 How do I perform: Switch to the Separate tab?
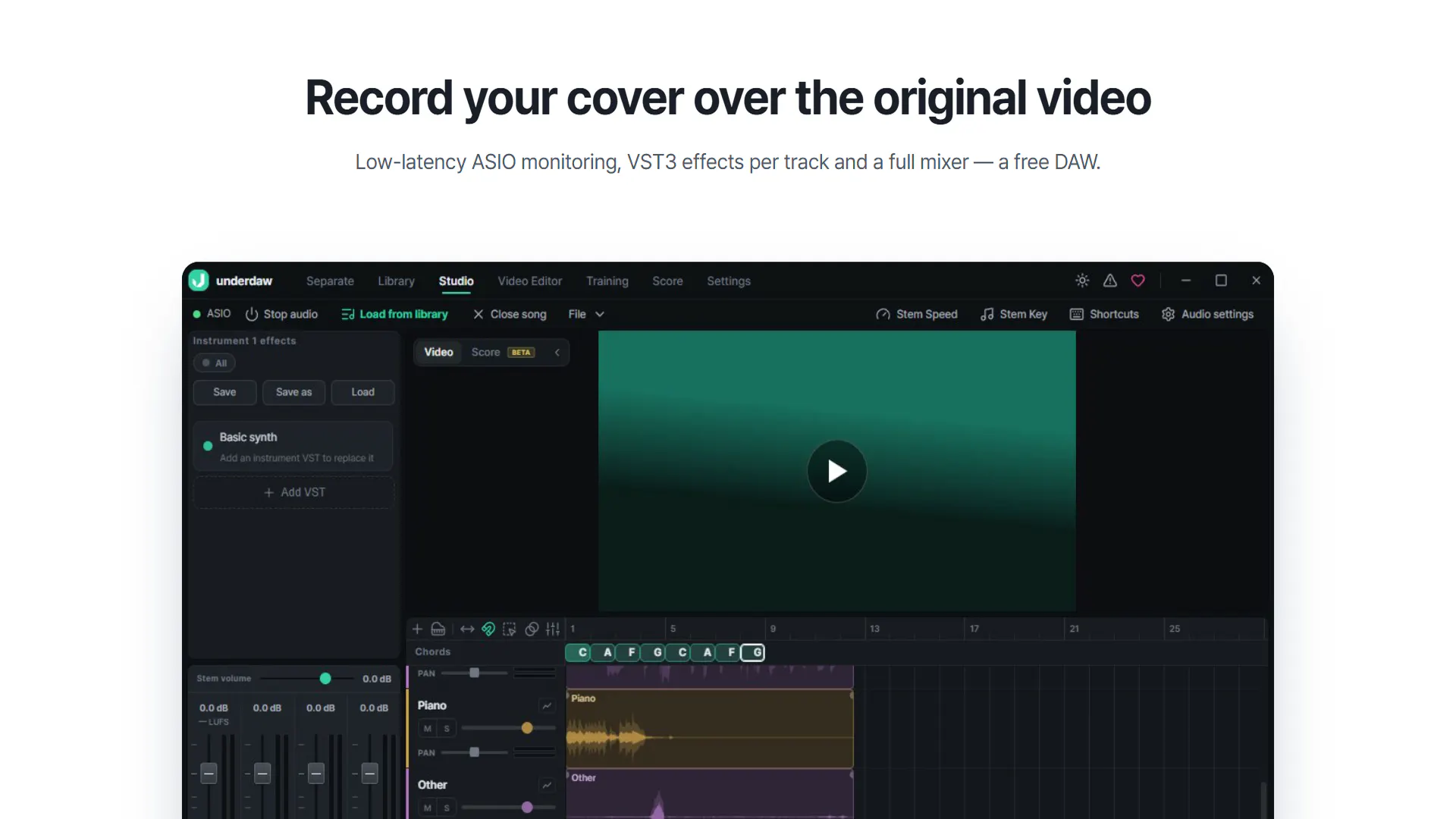(x=330, y=281)
